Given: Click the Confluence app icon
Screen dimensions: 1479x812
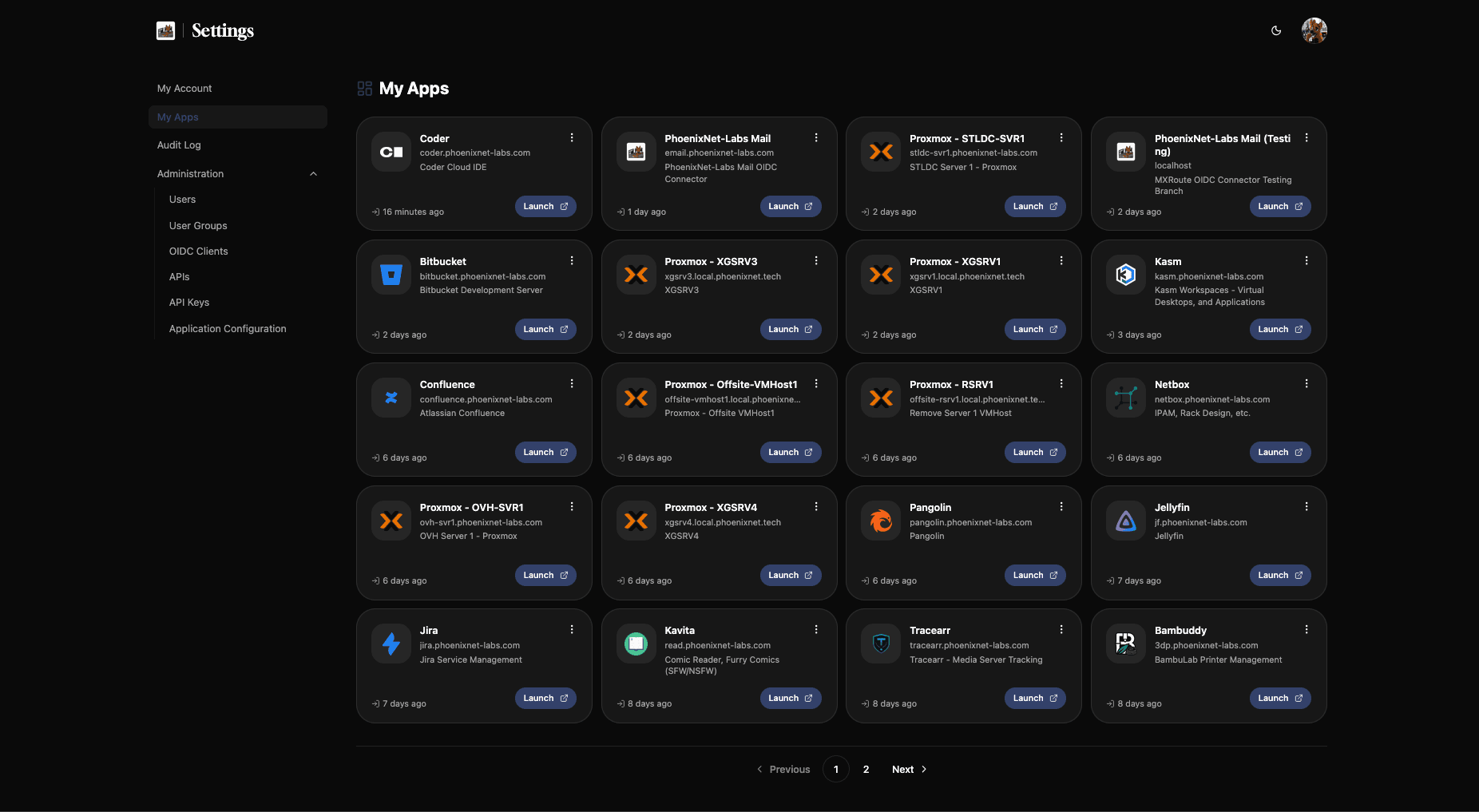Looking at the screenshot, I should 391,398.
